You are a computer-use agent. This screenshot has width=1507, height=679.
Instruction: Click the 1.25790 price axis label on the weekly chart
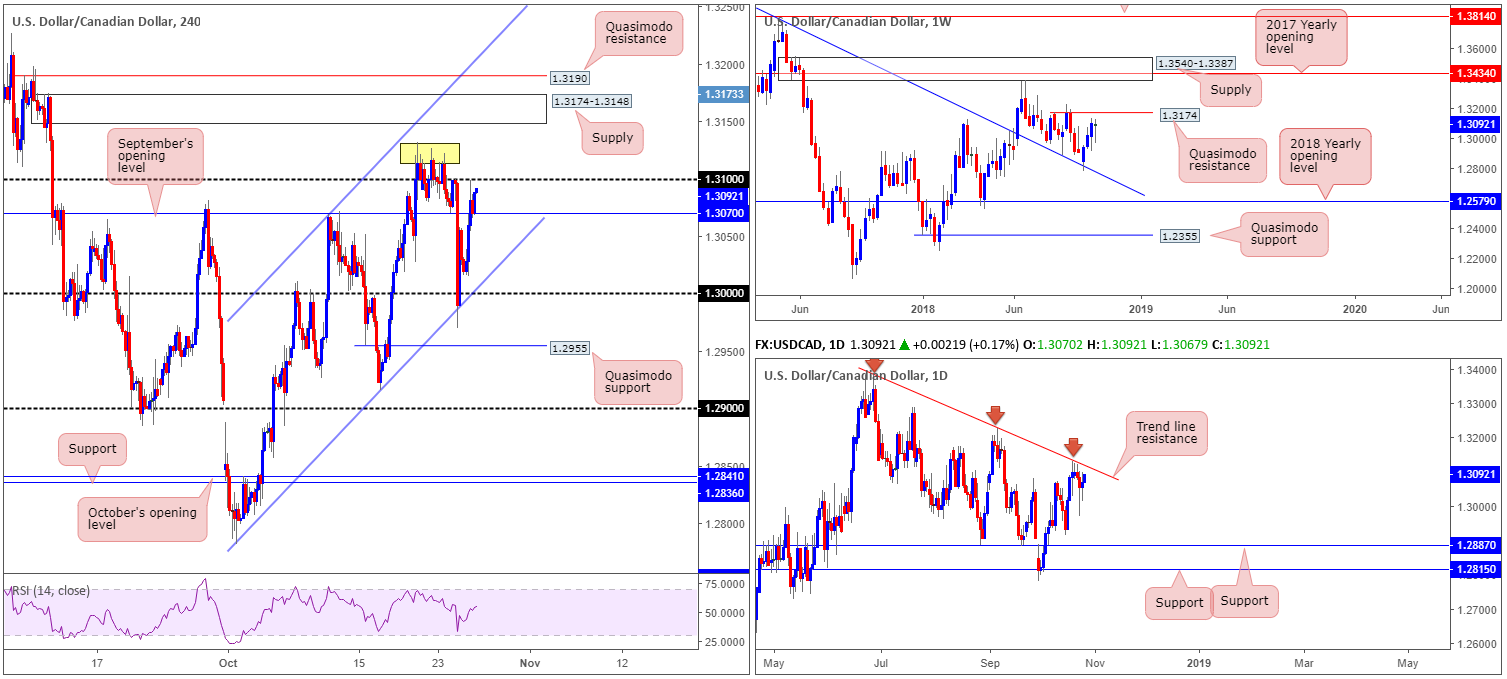(x=1476, y=201)
